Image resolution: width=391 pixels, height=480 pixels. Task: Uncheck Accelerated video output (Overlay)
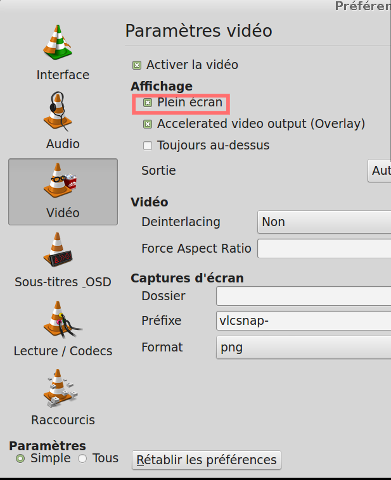tap(147, 124)
